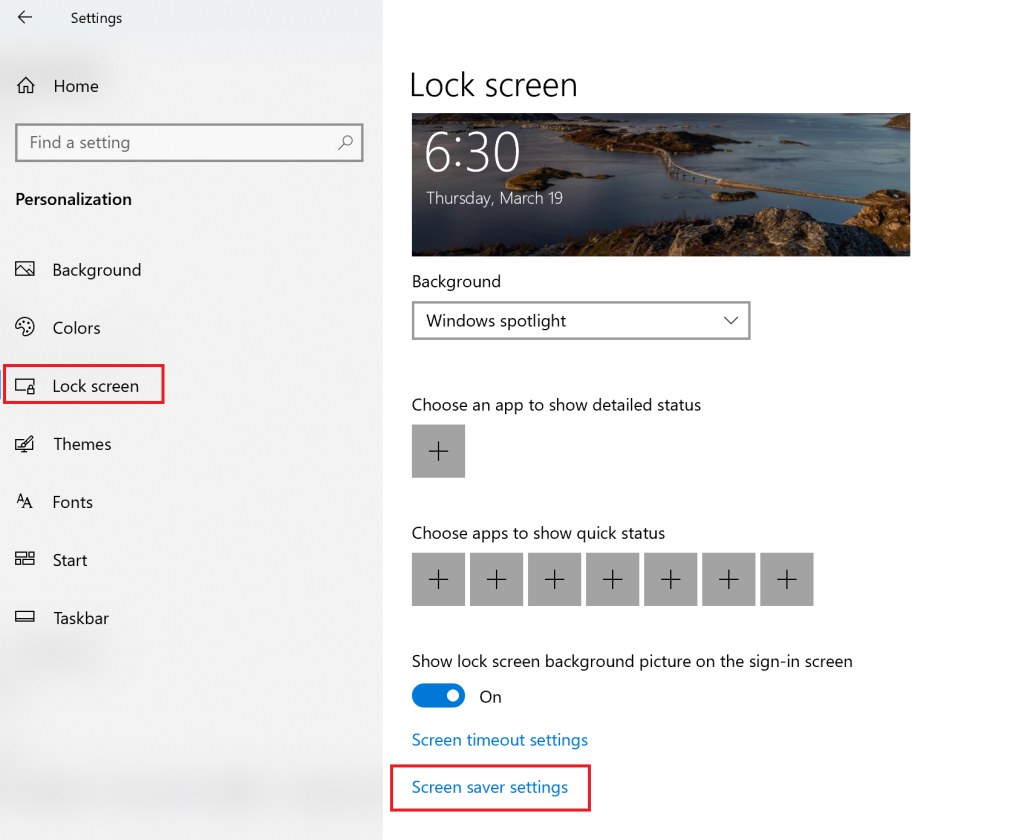
Task: Click the lock screen preview image
Action: coord(661,184)
